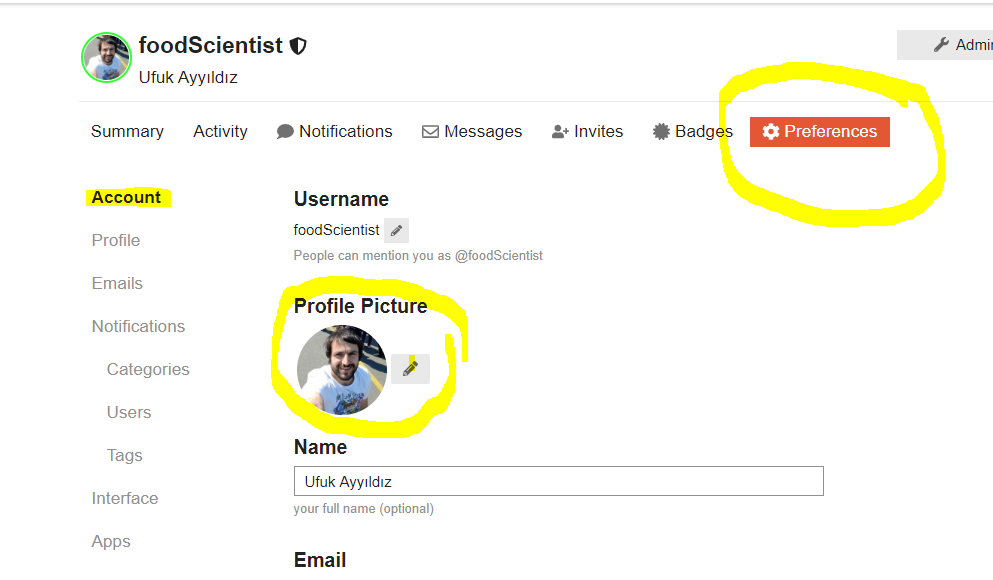View the Notifications tab
Image resolution: width=993 pixels, height=580 pixels.
[x=334, y=132]
